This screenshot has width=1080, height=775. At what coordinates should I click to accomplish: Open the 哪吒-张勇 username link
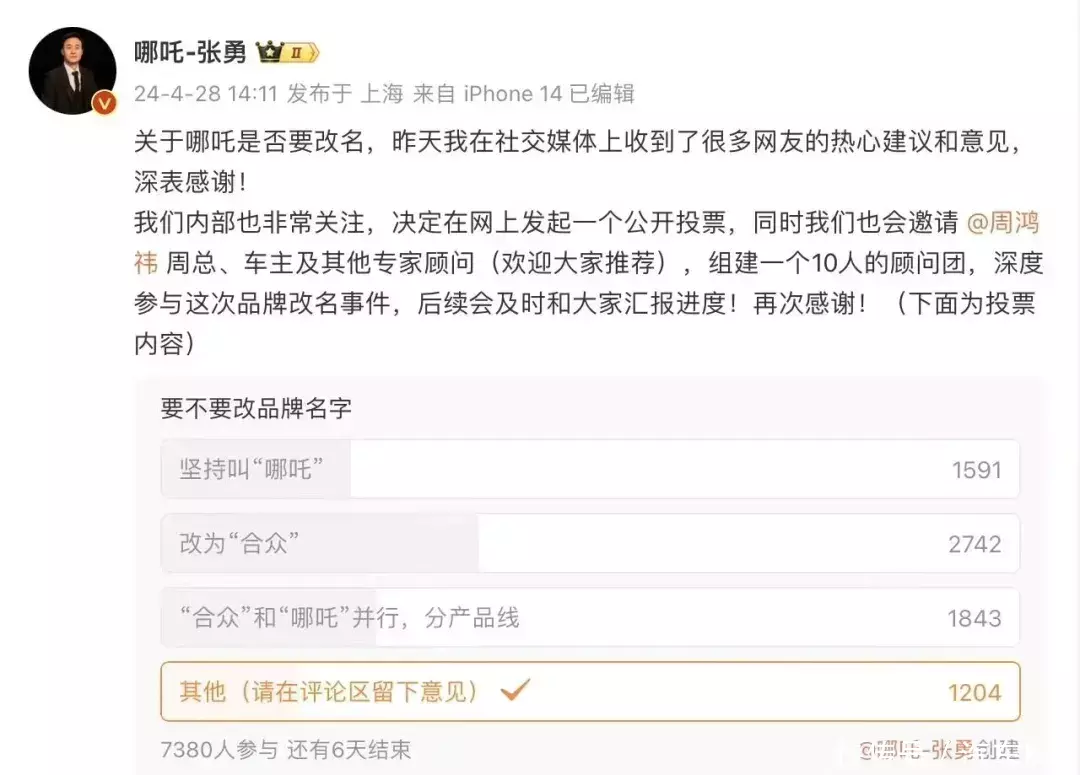tap(190, 52)
